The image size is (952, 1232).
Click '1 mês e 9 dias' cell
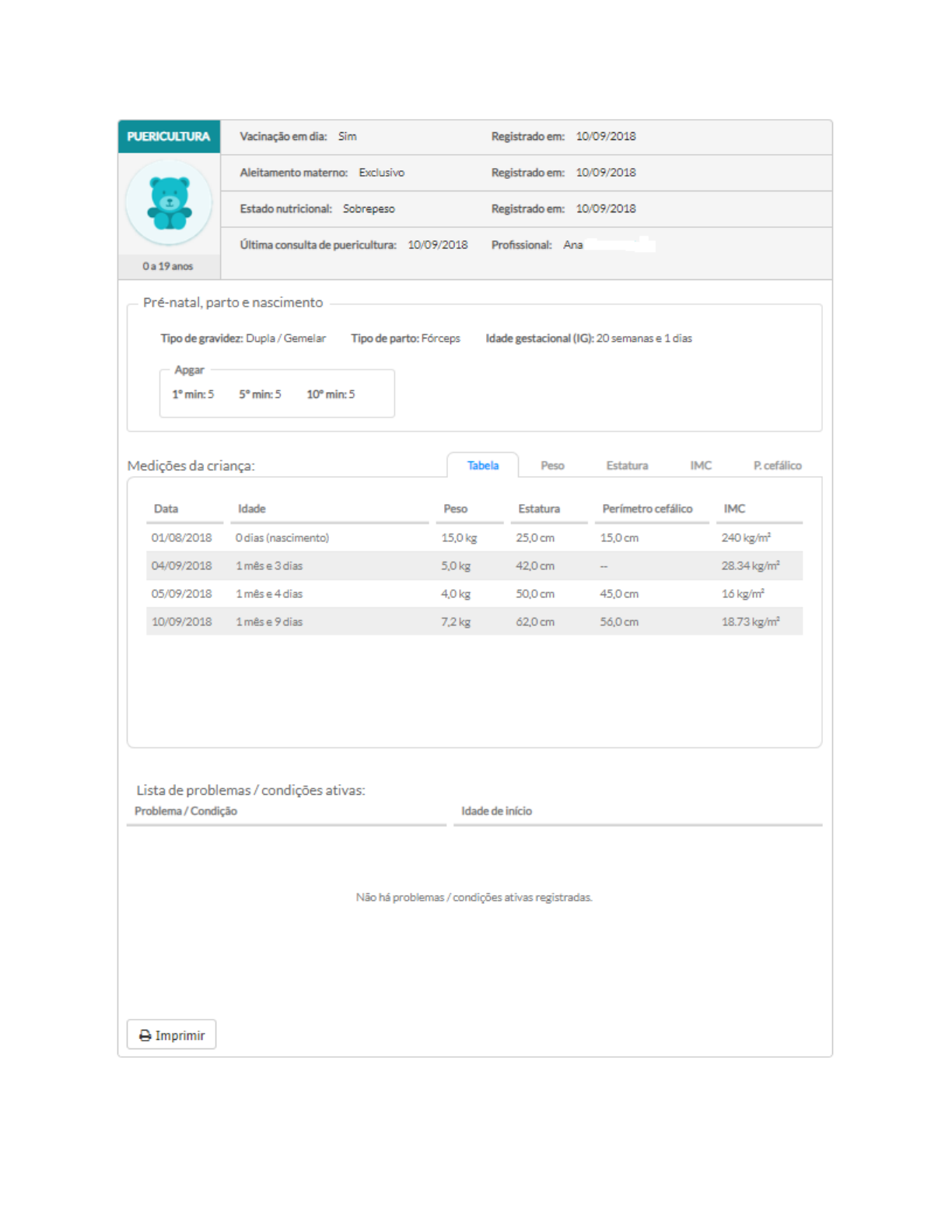[x=269, y=621]
